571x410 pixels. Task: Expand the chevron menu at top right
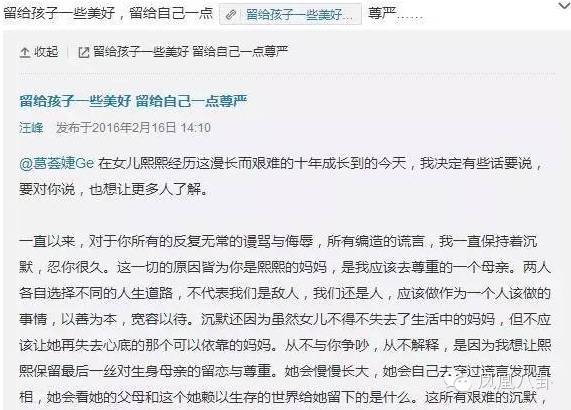564,5
